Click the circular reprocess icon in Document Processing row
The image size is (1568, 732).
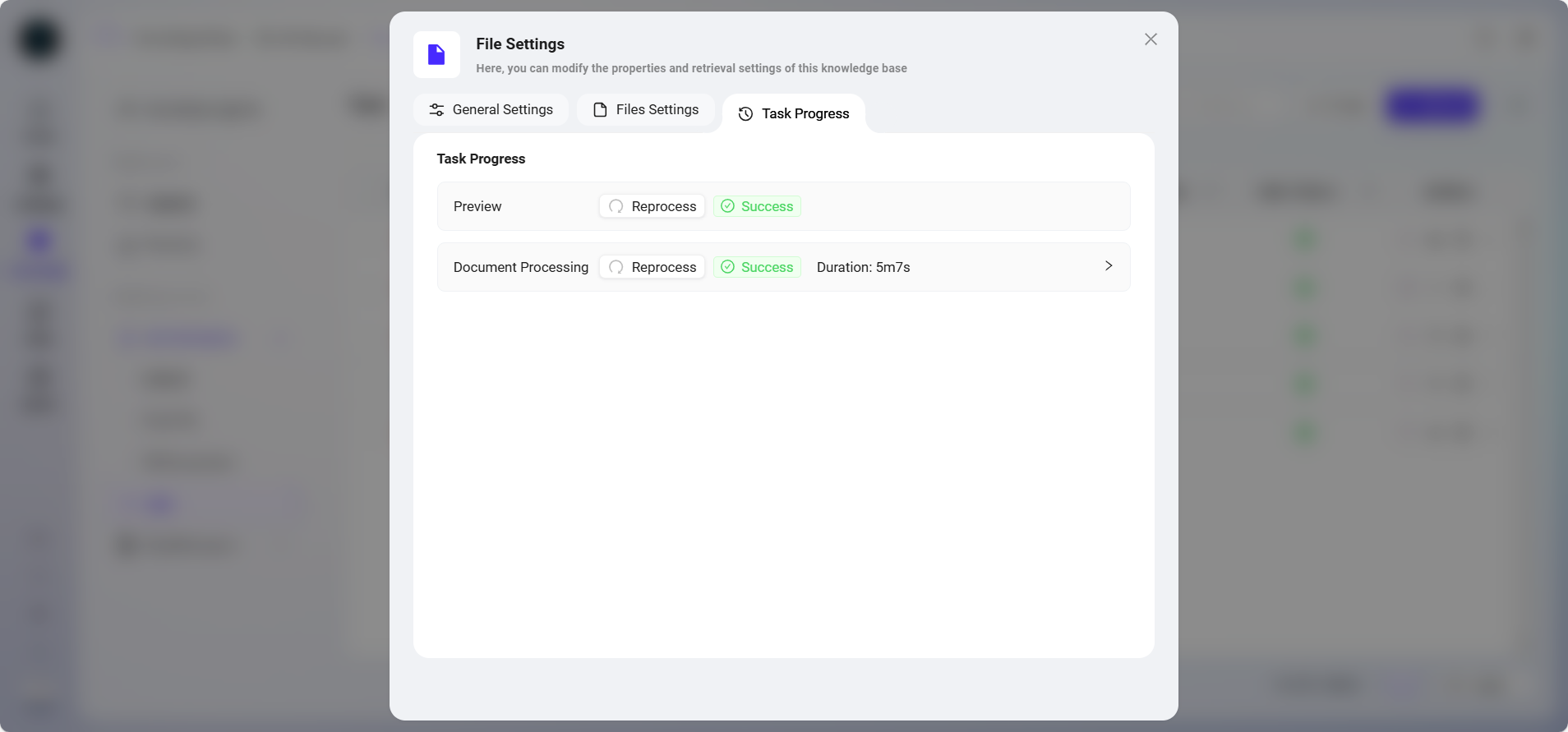pos(616,268)
